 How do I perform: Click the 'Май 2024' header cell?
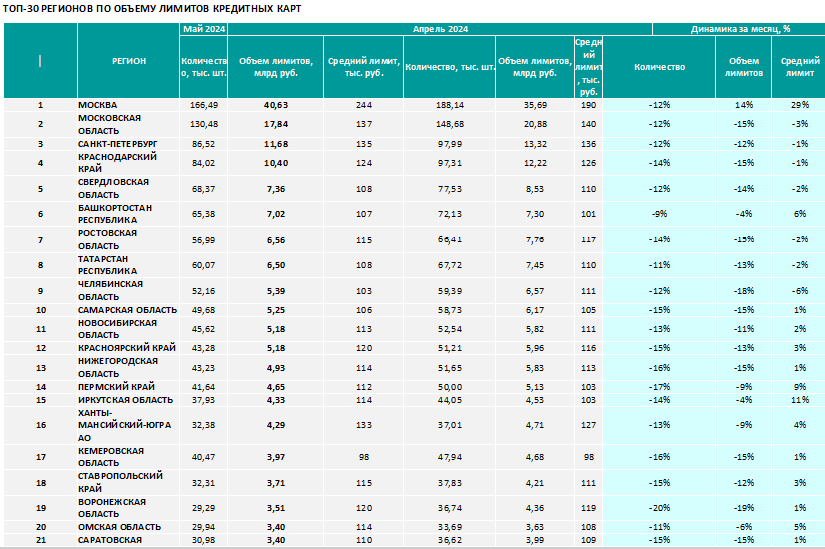tap(204, 29)
